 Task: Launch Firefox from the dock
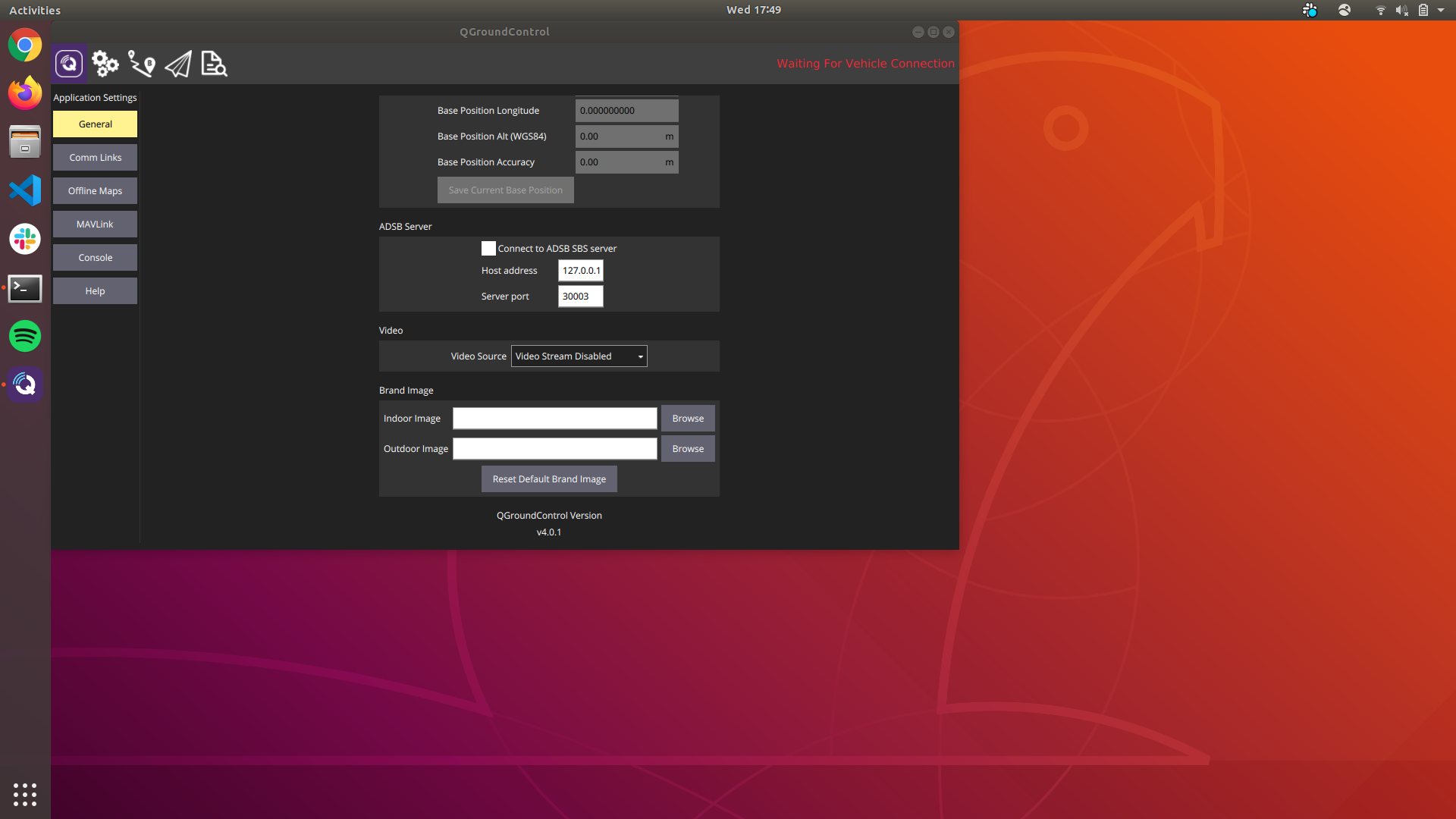(x=25, y=93)
